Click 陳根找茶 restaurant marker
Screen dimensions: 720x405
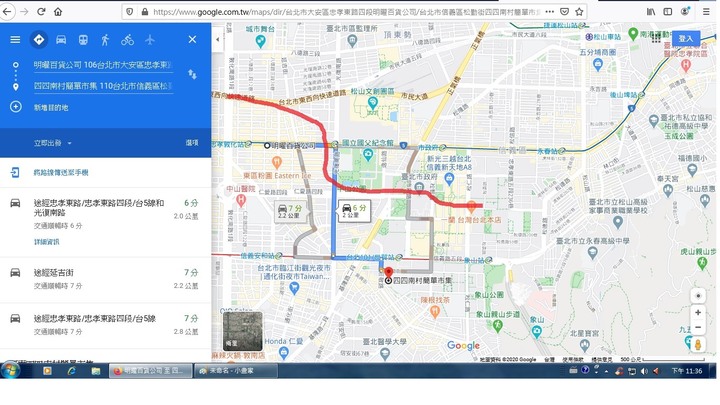click(x=435, y=312)
